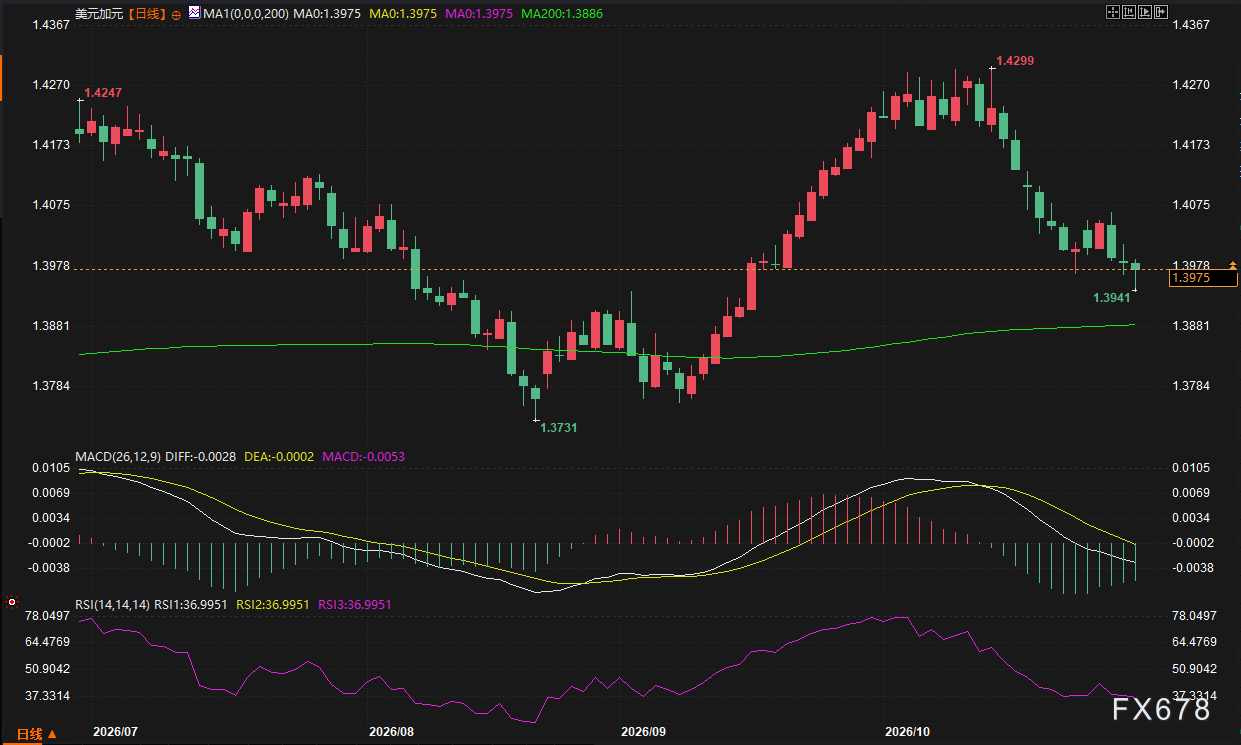Click the chart play-forward axis icon
Screen dimensions: 1241x745
coord(1145,12)
